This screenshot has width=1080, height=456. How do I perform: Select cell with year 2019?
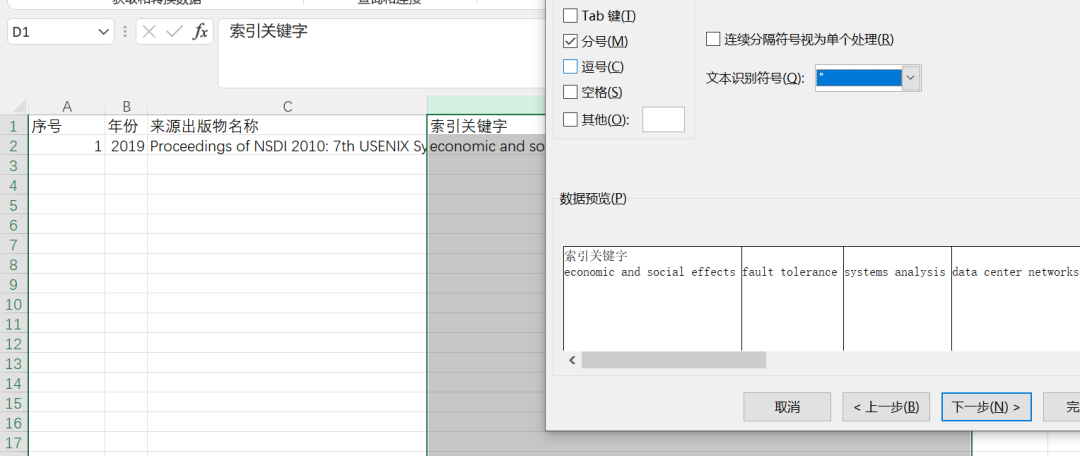126,145
